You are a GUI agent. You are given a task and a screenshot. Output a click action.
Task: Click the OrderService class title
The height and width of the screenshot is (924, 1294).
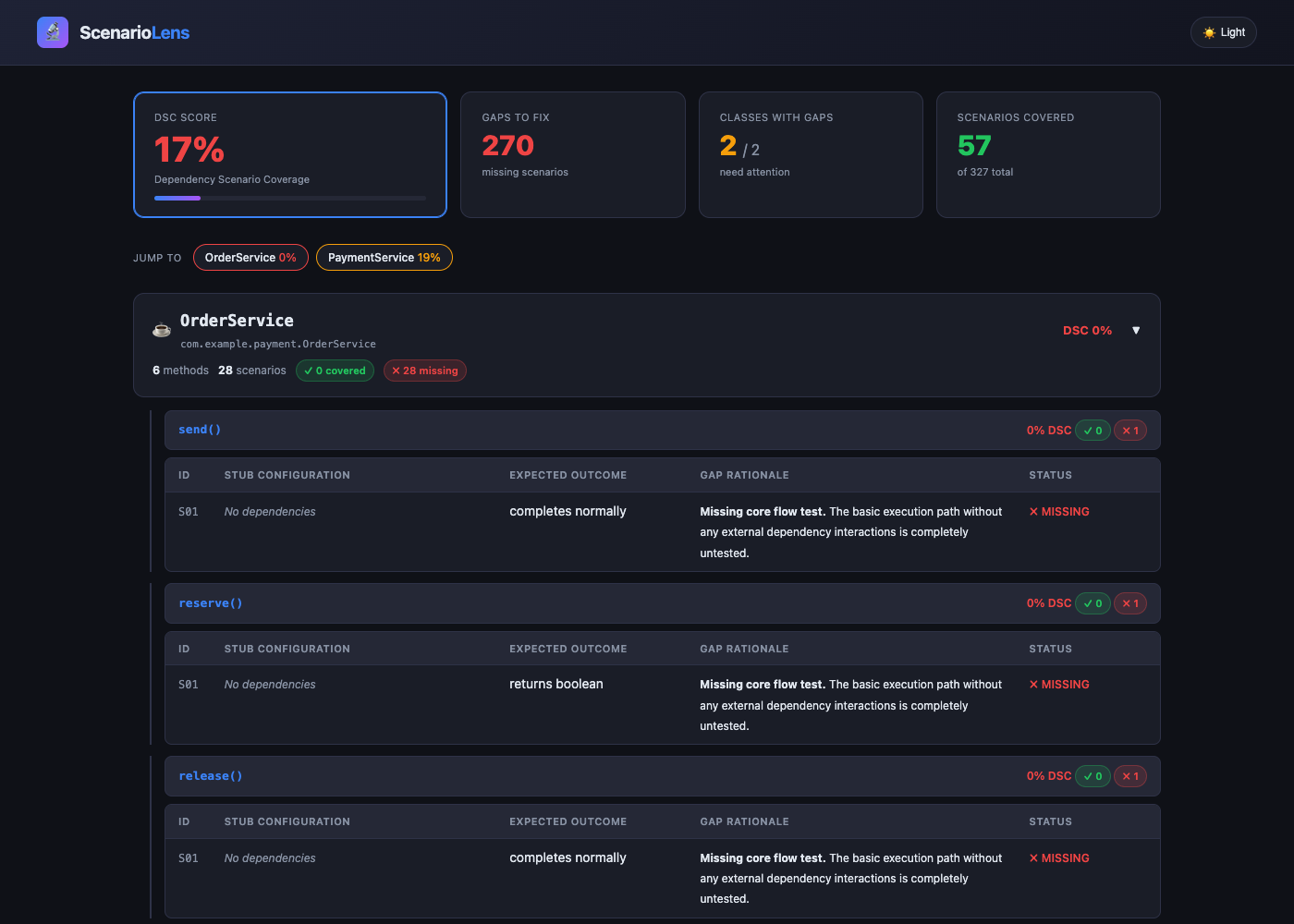tap(237, 321)
